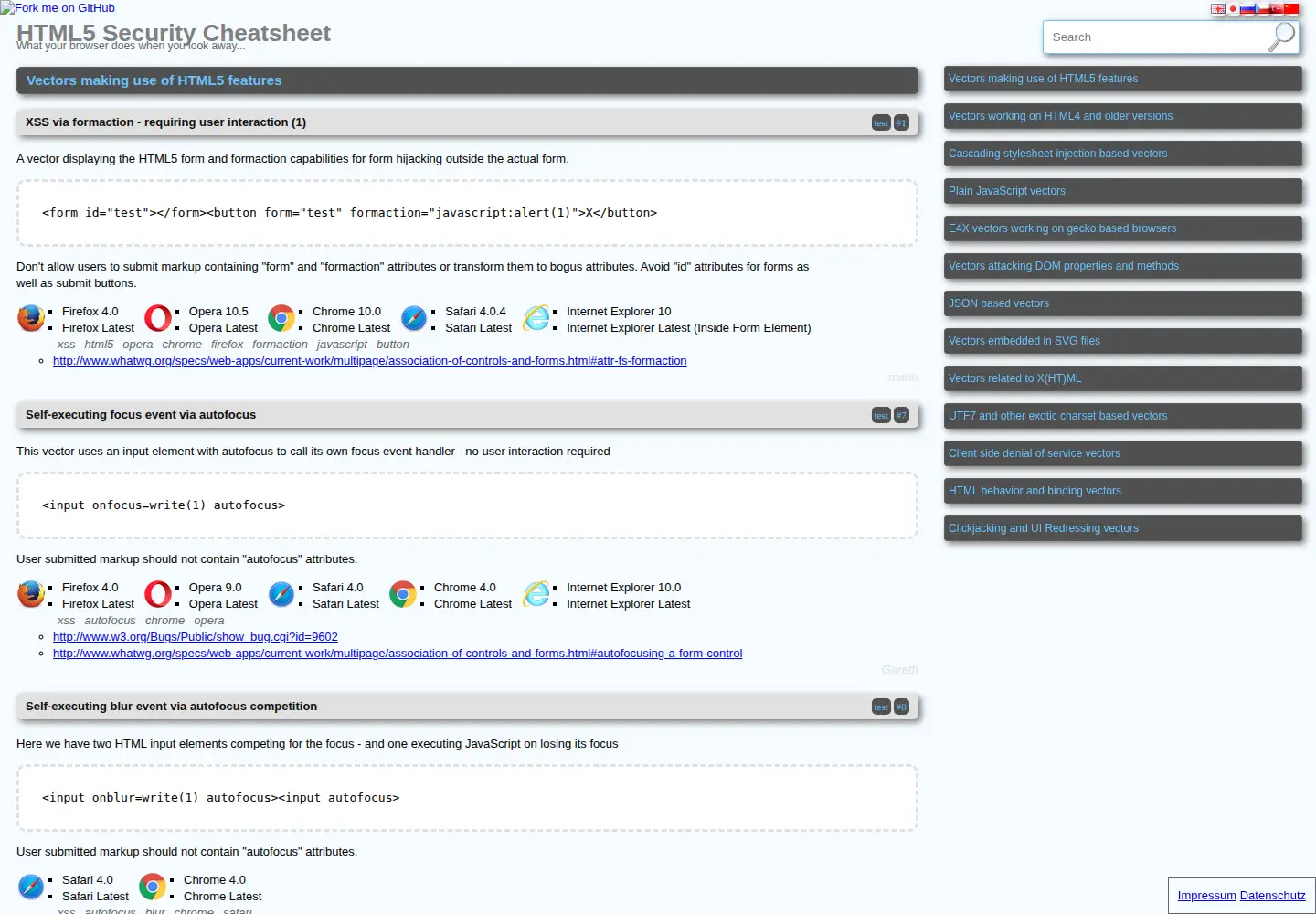The height and width of the screenshot is (914, 1316).
Task: Switch language with the UK flag
Action: (x=1218, y=9)
